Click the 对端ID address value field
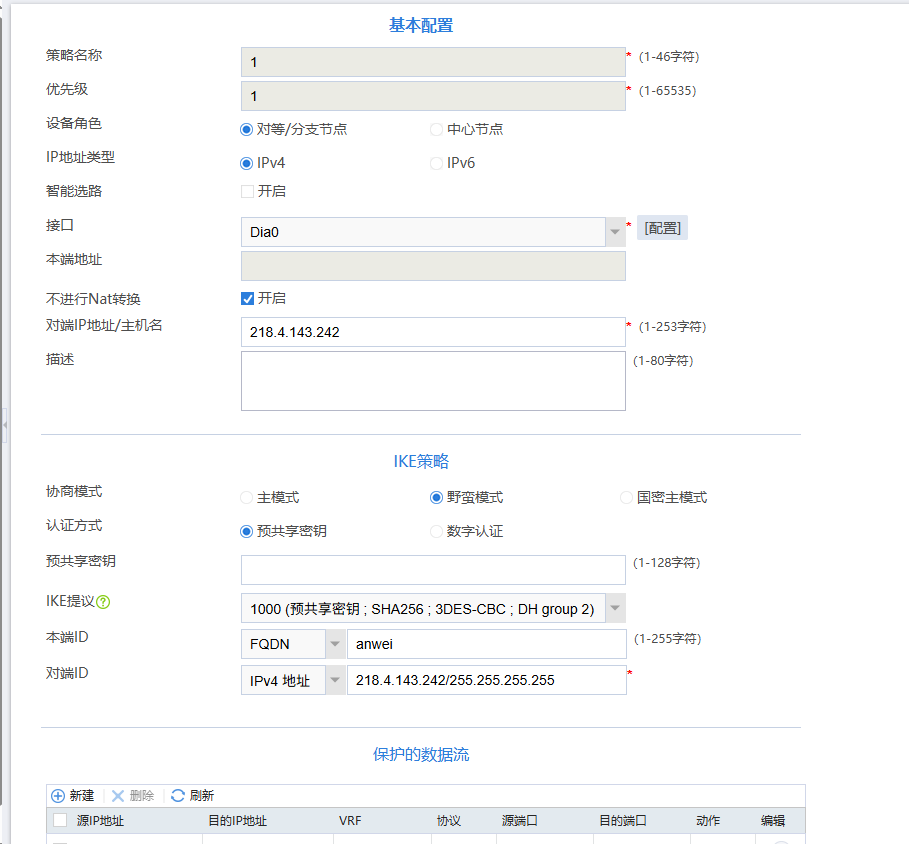The width and height of the screenshot is (909, 844). tap(486, 680)
